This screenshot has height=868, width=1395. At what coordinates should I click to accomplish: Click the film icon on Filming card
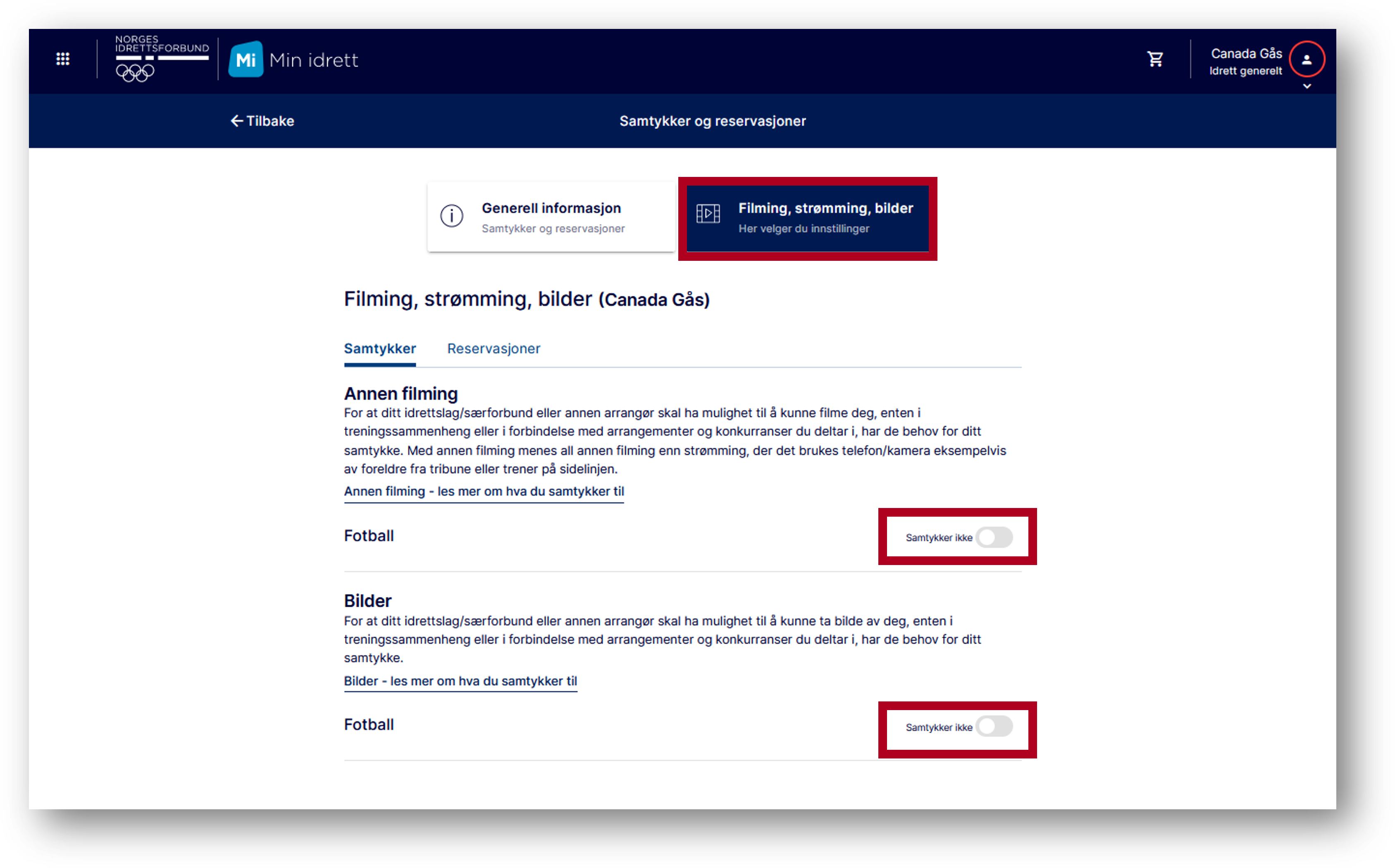(708, 214)
